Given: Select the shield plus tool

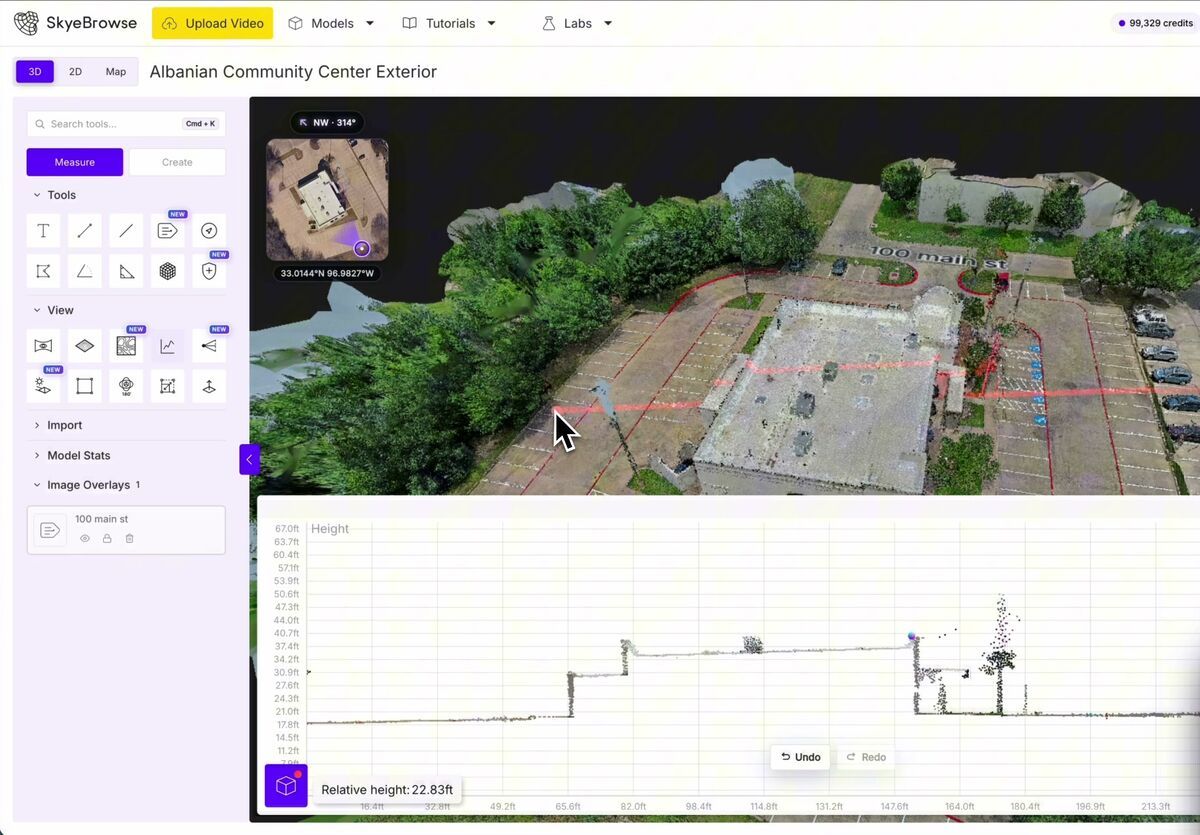Looking at the screenshot, I should (209, 271).
